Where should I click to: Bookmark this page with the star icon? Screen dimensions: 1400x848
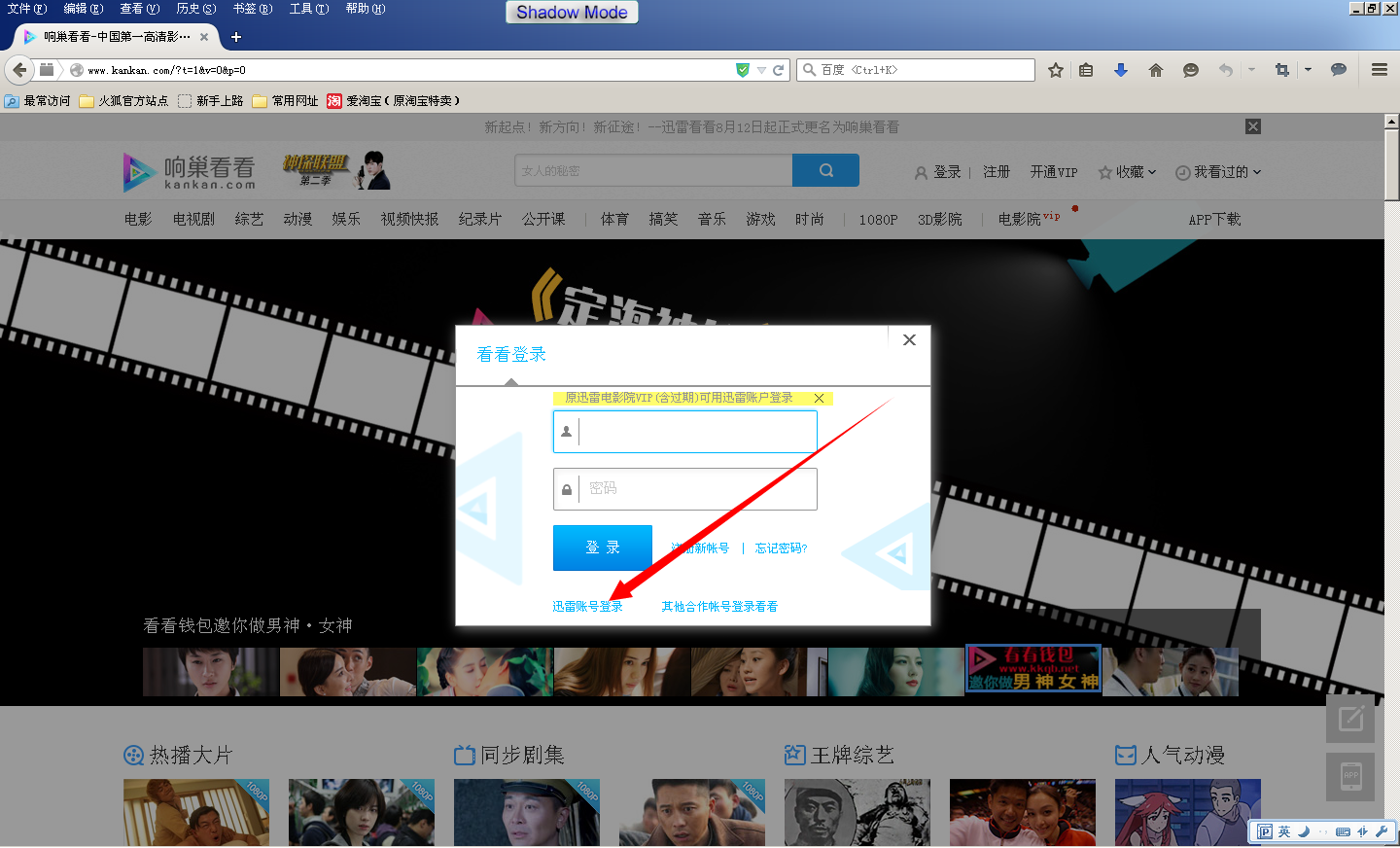pos(1056,70)
